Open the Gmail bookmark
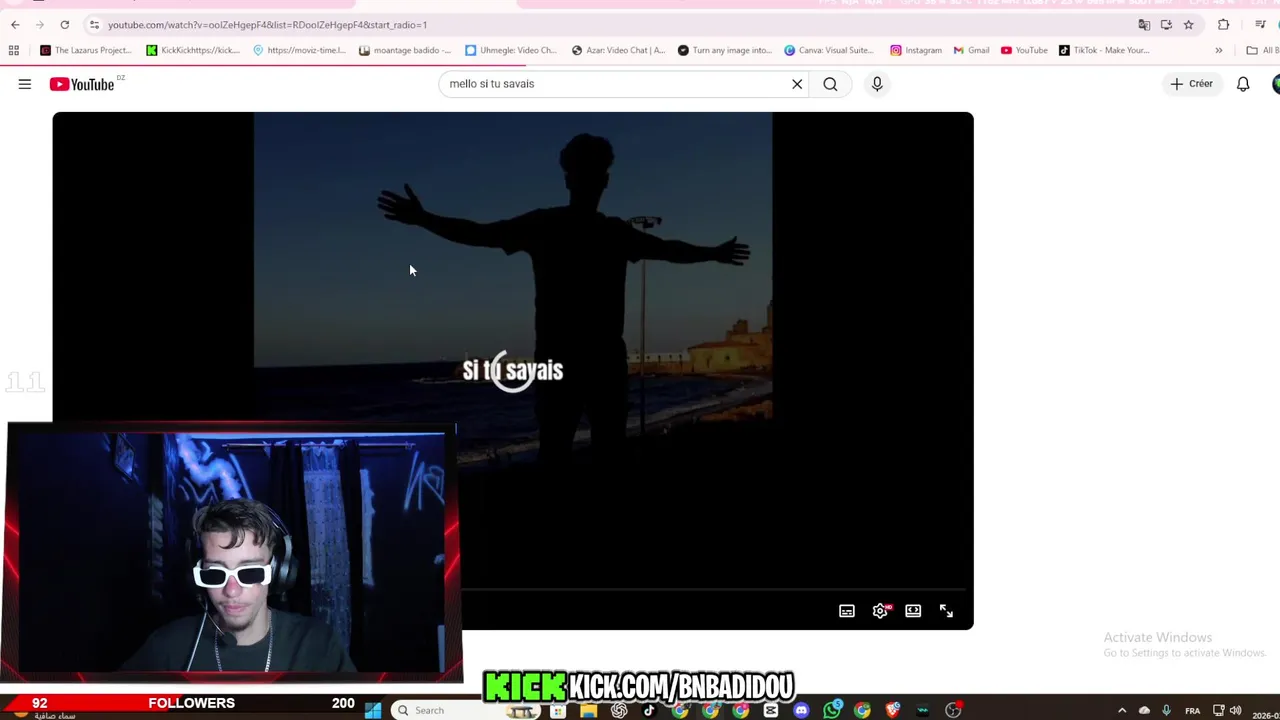Screen dimensions: 1280x720 click(x=971, y=50)
